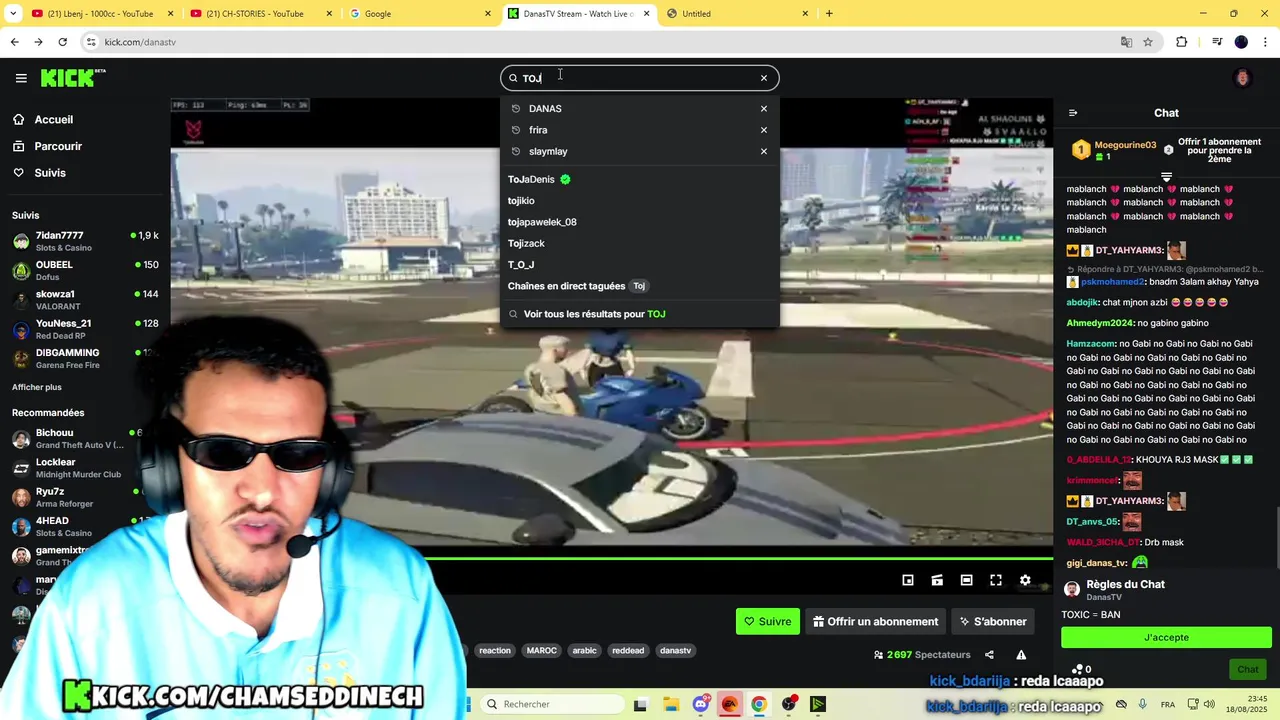Remove frira from search history

click(764, 130)
